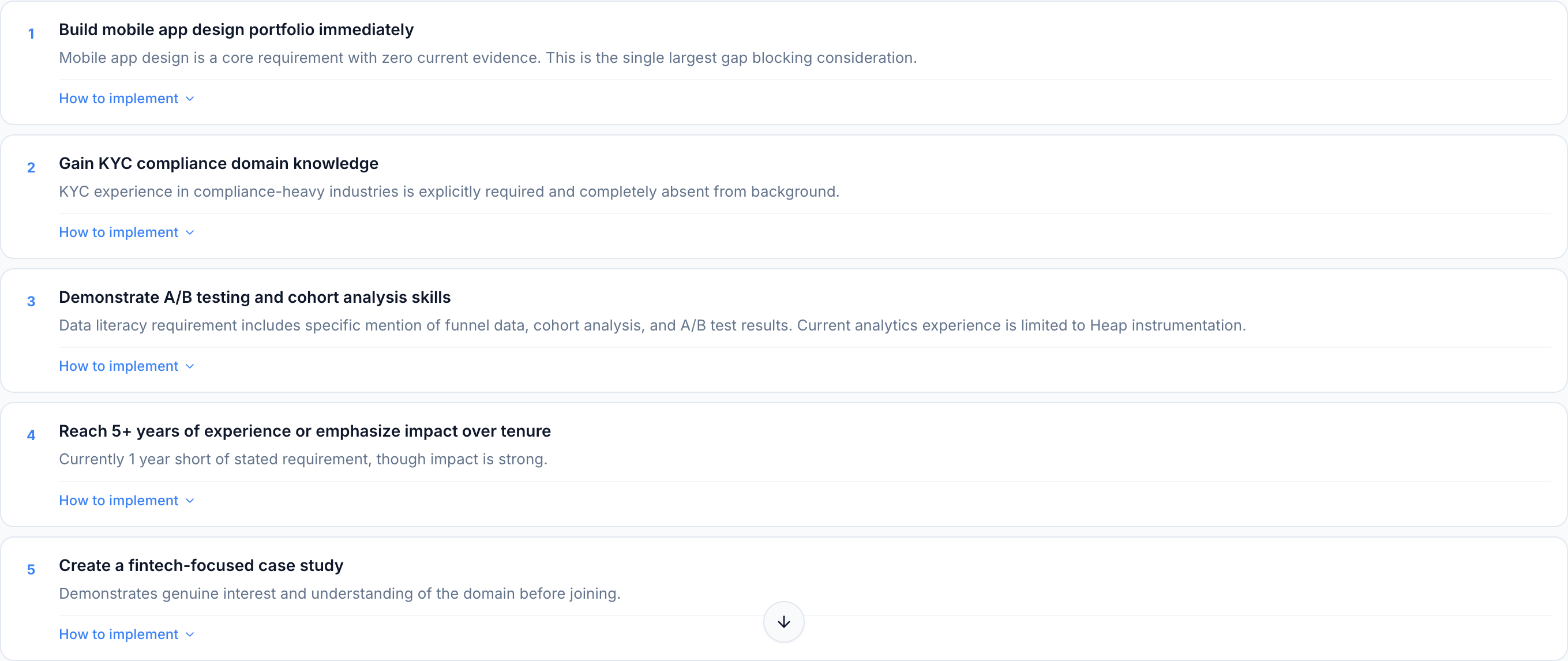Expand How to implement for 5+ years experience
The width and height of the screenshot is (1568, 661).
(x=119, y=500)
